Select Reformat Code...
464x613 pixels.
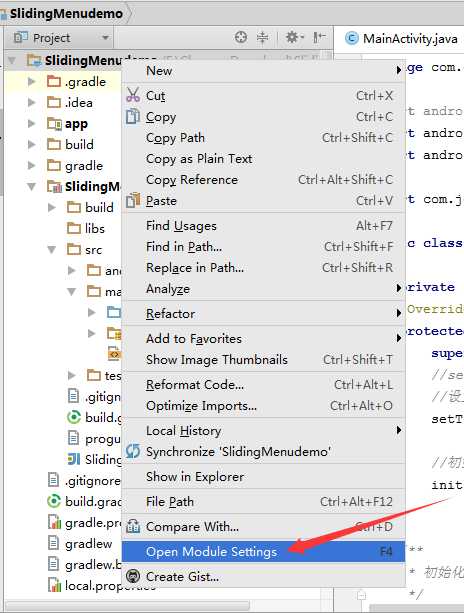pos(263,385)
